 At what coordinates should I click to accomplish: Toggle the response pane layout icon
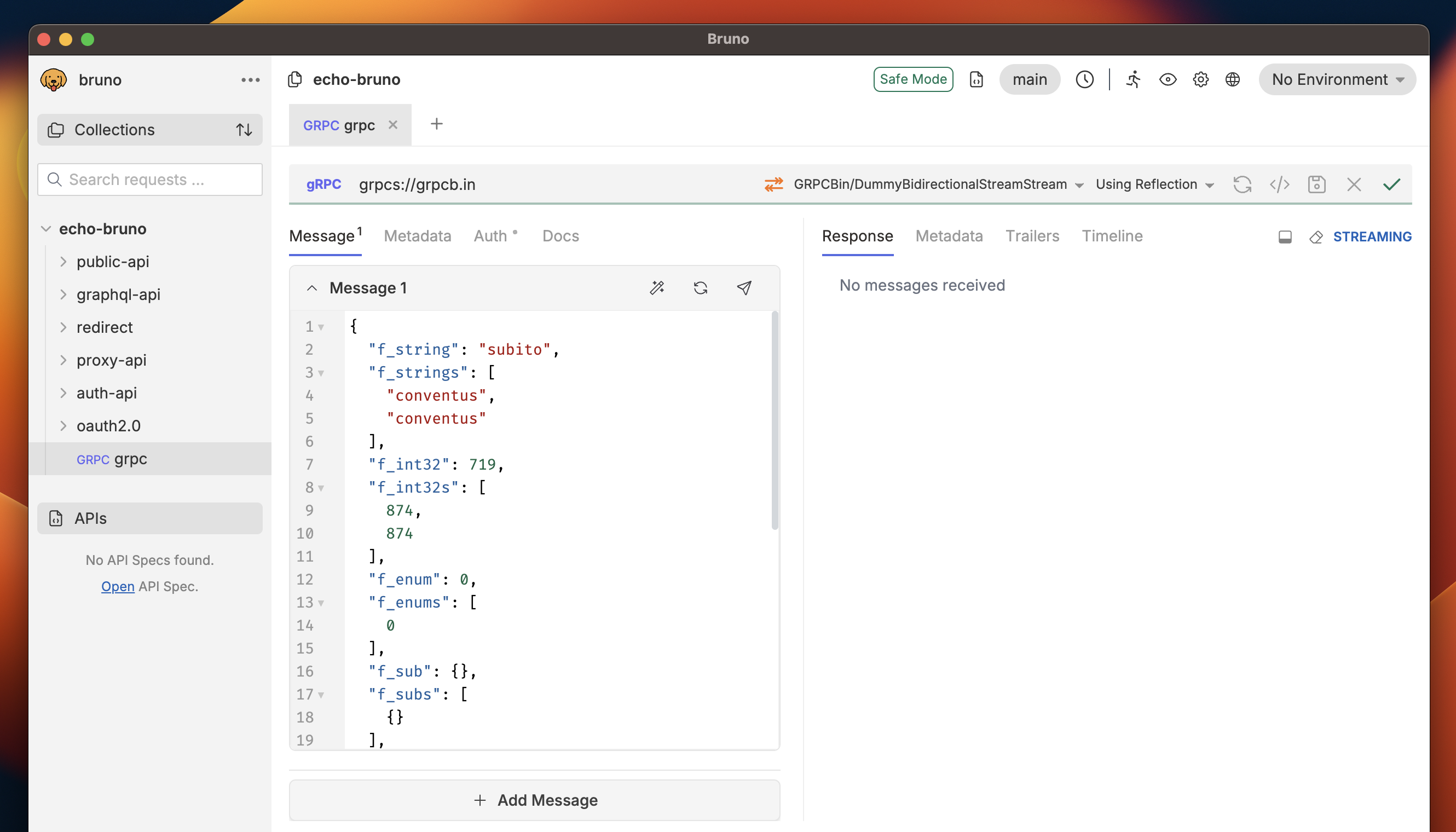coord(1285,237)
